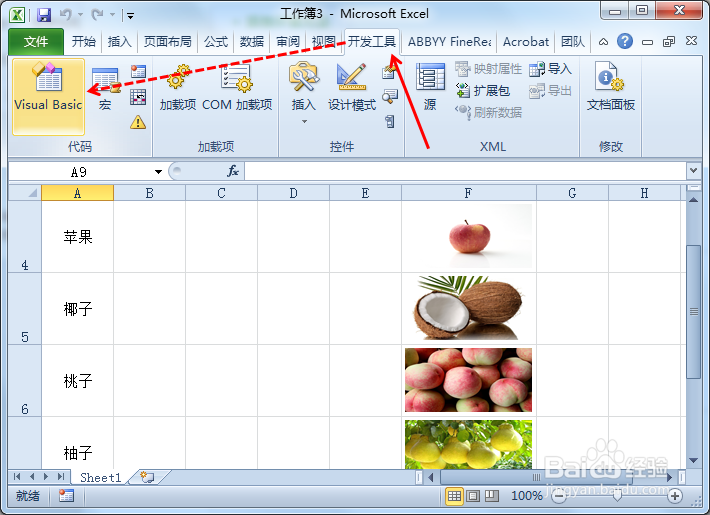Expand the formula bar
The height and width of the screenshot is (515, 710).
(693, 171)
